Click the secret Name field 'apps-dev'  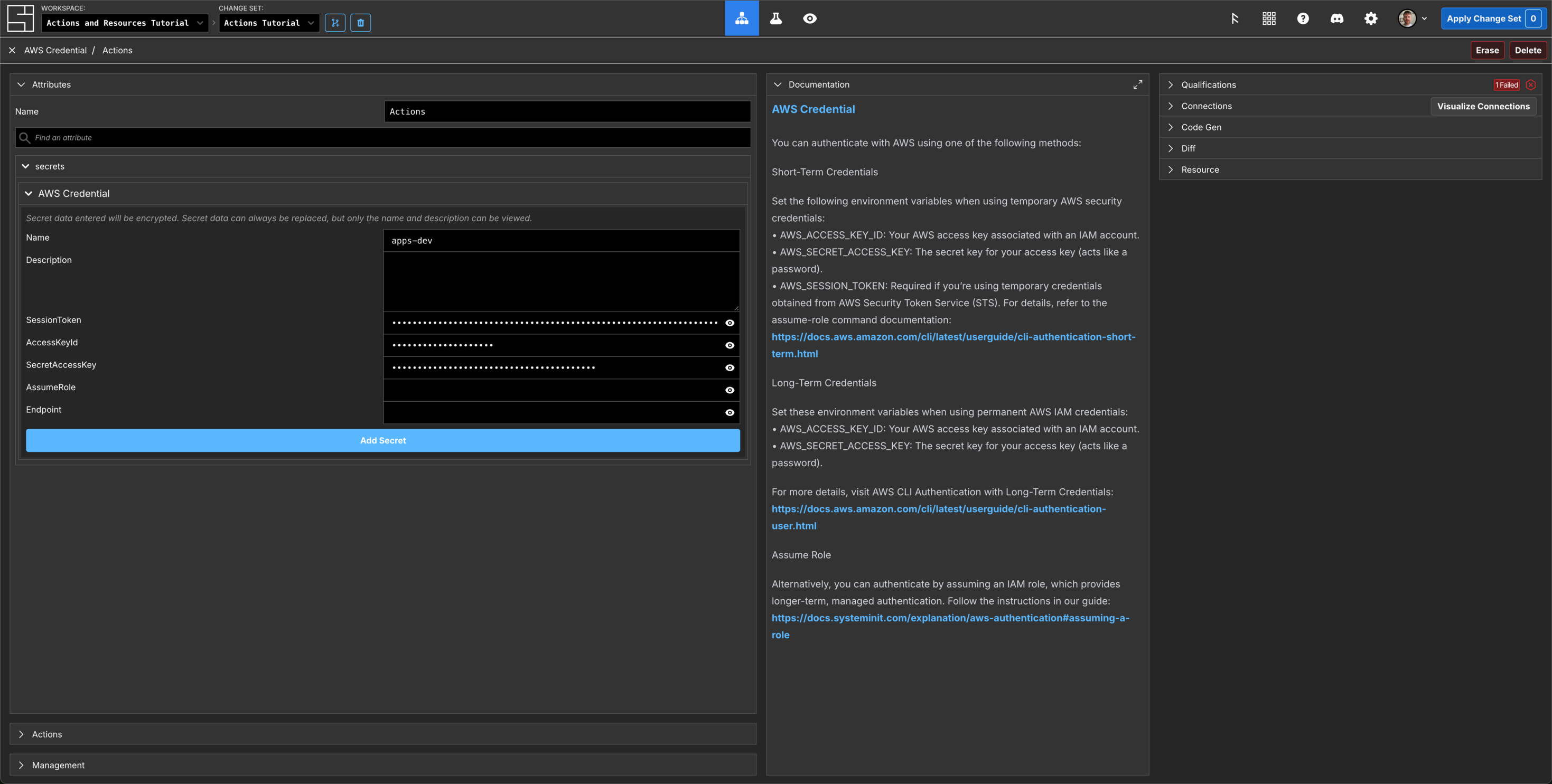[562, 241]
